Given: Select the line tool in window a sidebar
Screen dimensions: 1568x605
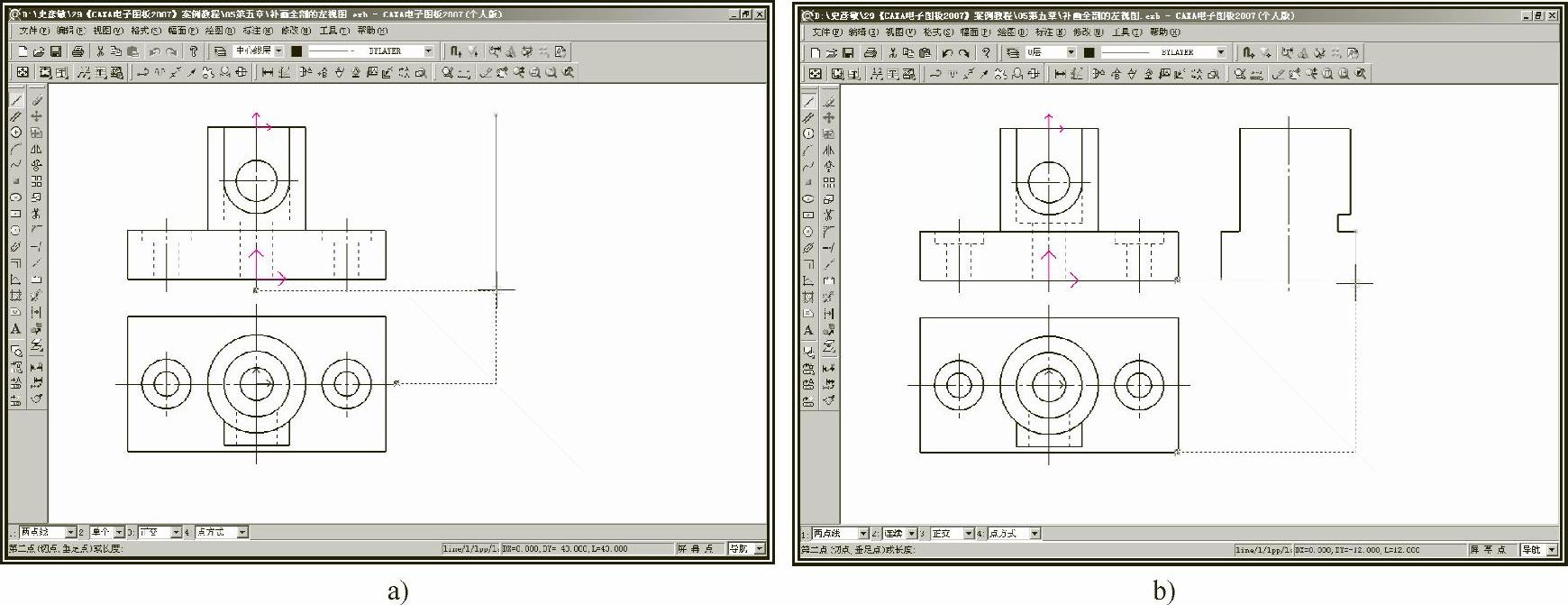Looking at the screenshot, I should click(x=16, y=100).
